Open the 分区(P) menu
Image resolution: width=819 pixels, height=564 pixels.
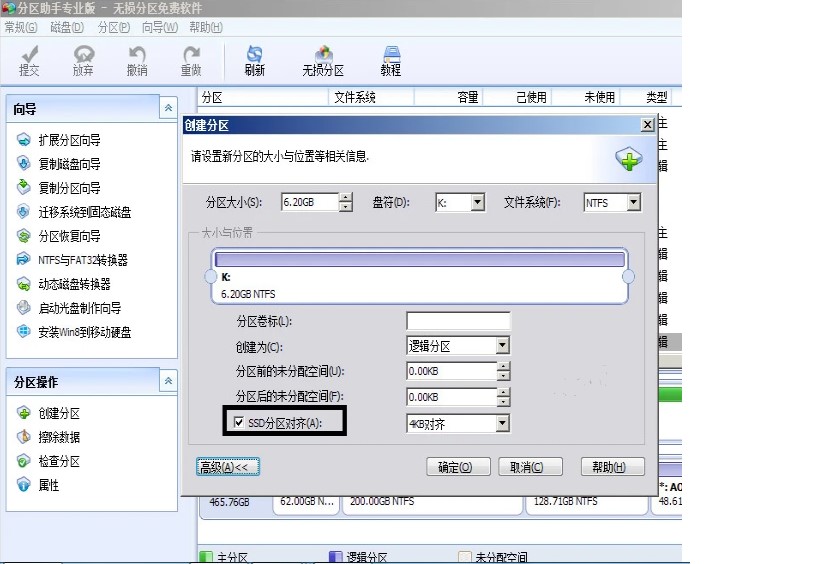click(114, 27)
